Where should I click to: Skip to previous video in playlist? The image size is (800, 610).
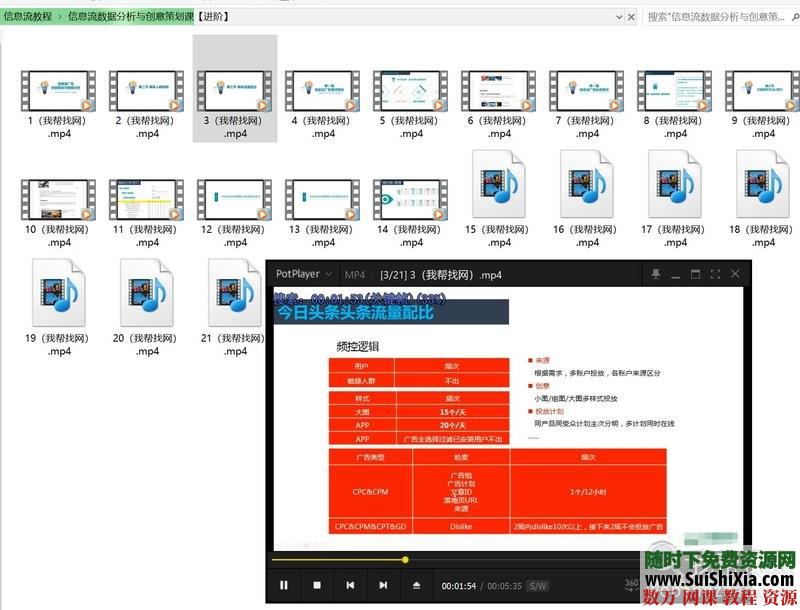349,585
